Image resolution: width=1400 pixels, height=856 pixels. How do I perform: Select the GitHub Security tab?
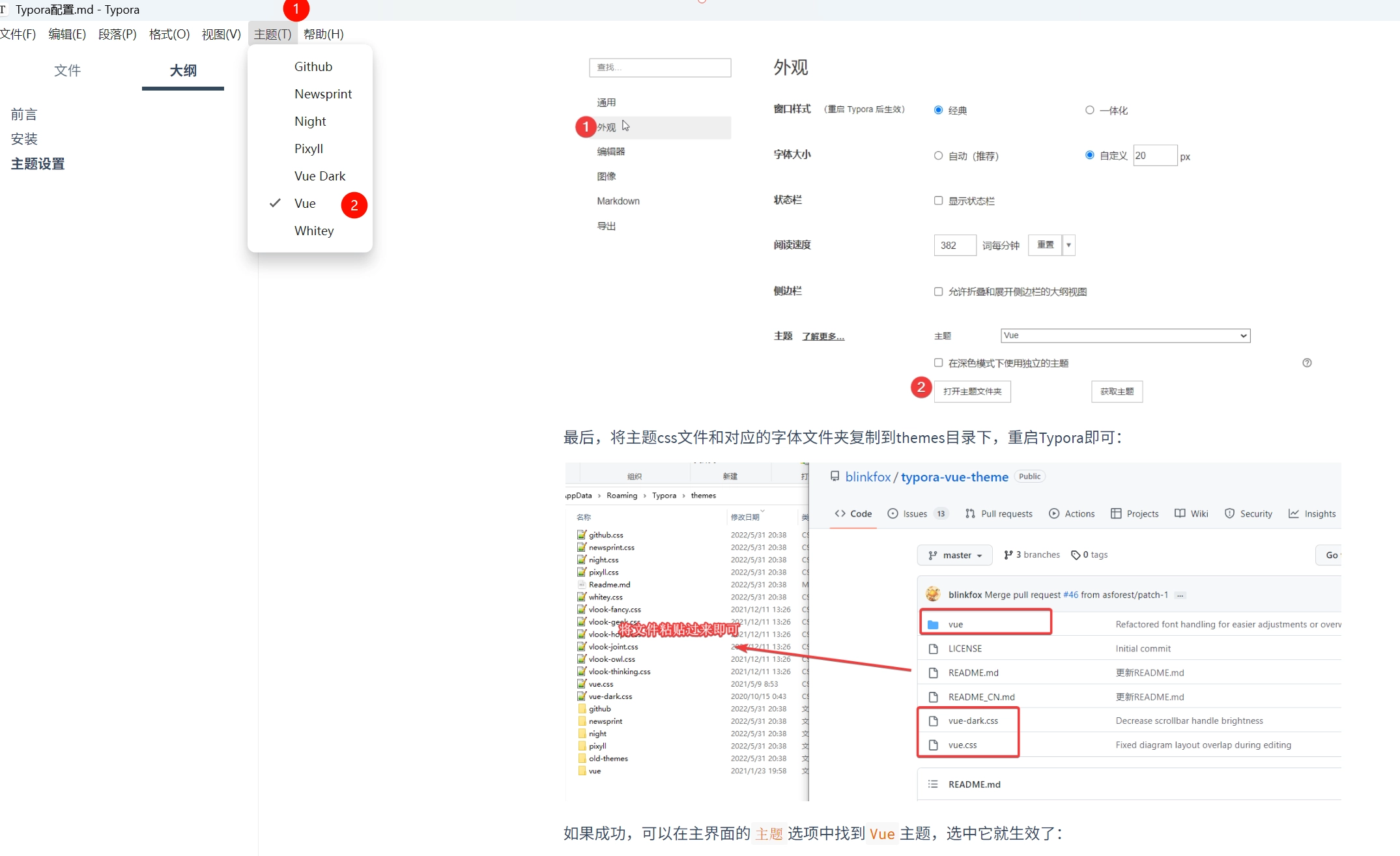[1248, 513]
